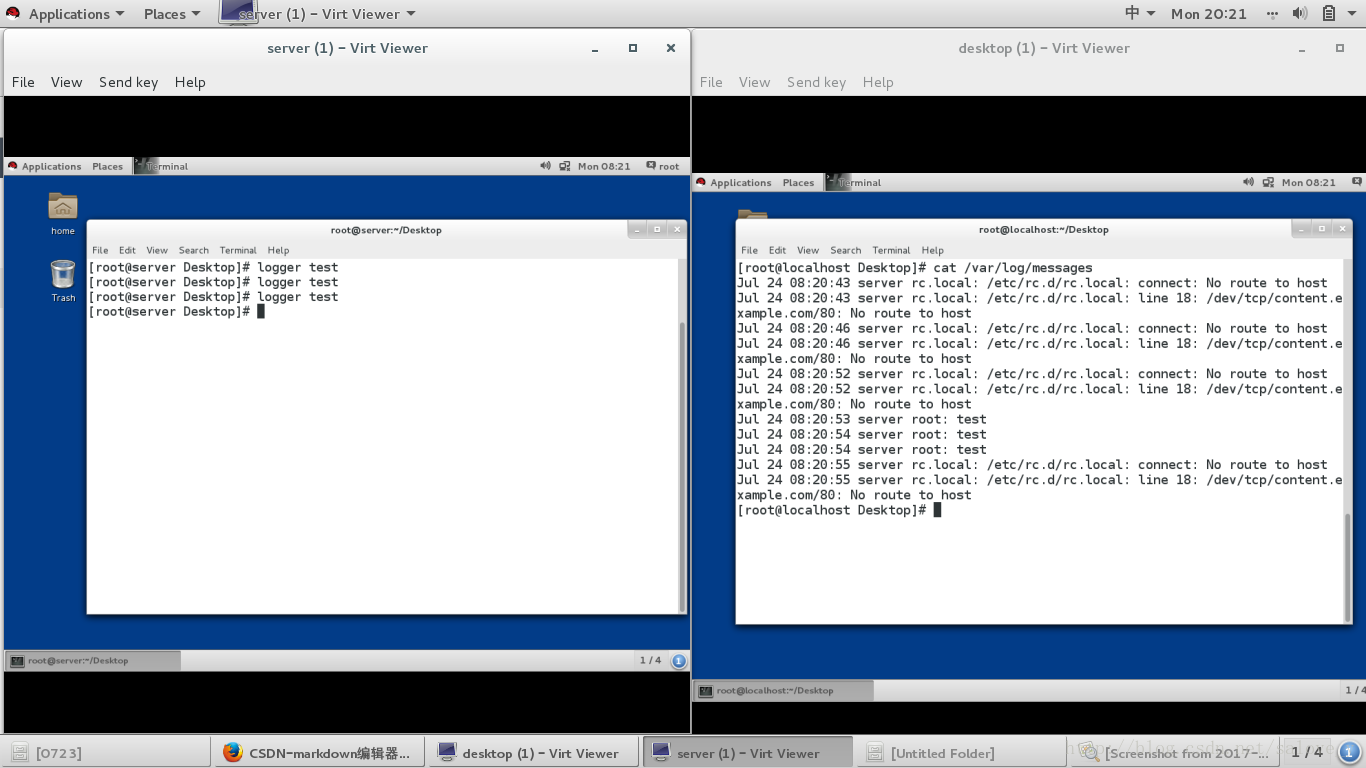Open Help menu in desktop Virt Viewer
This screenshot has height=768, width=1366.
(x=878, y=82)
